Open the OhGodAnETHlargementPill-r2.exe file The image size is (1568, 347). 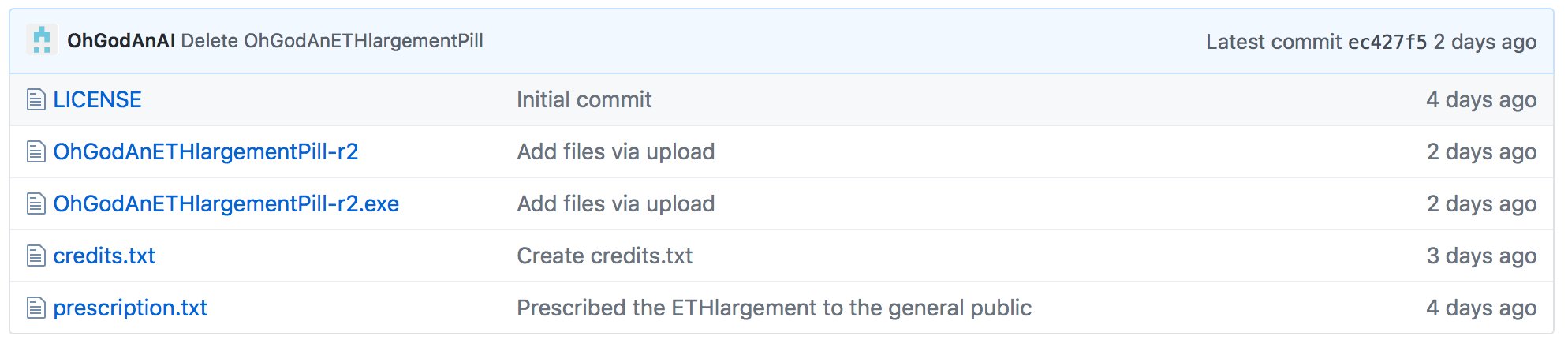pos(226,203)
